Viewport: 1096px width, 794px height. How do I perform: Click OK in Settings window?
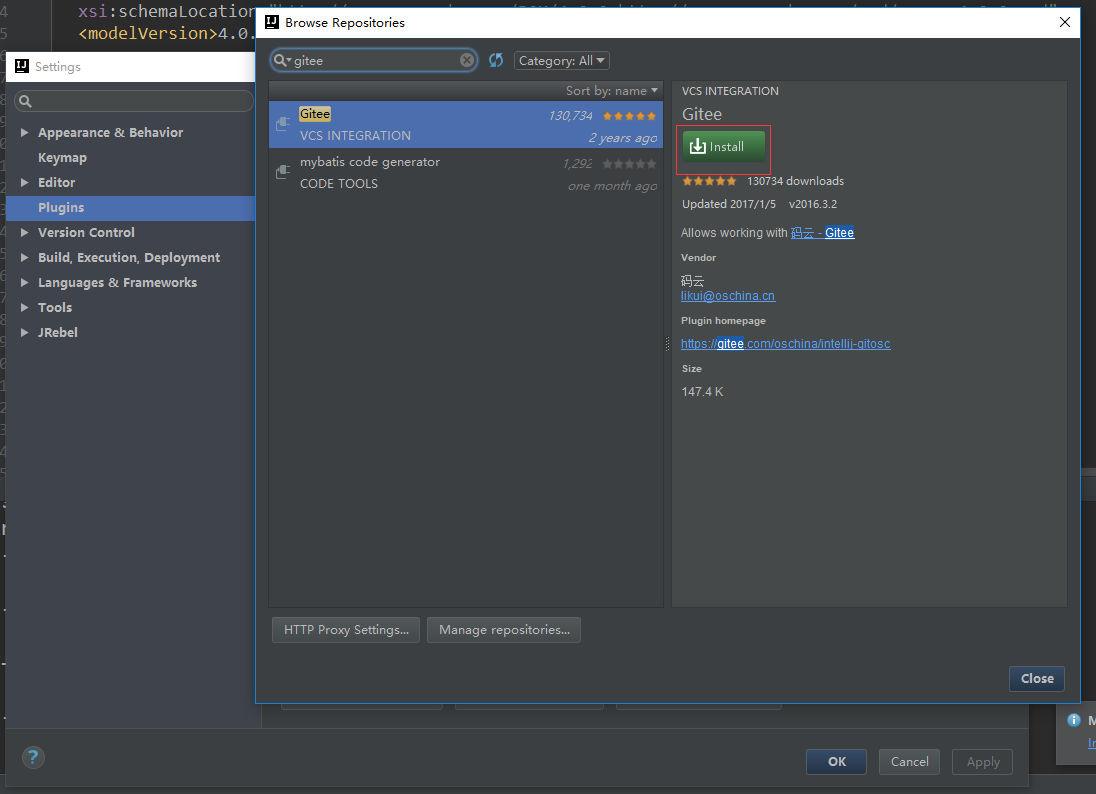[x=837, y=762]
